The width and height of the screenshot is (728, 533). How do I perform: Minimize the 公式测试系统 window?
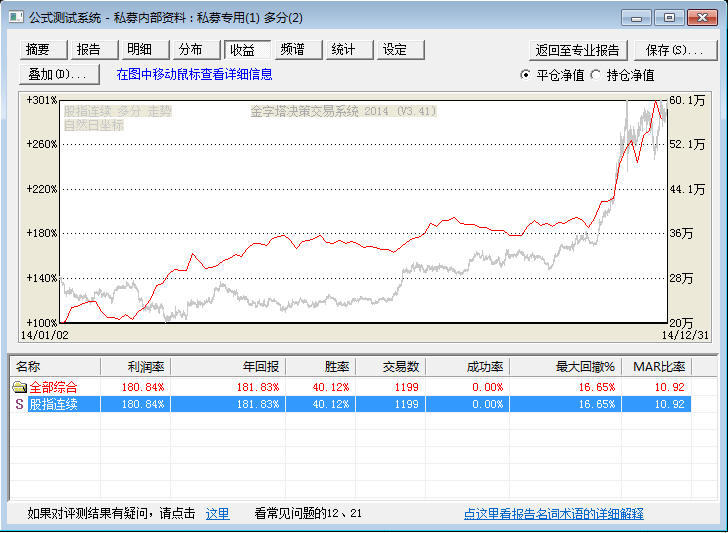tap(637, 18)
